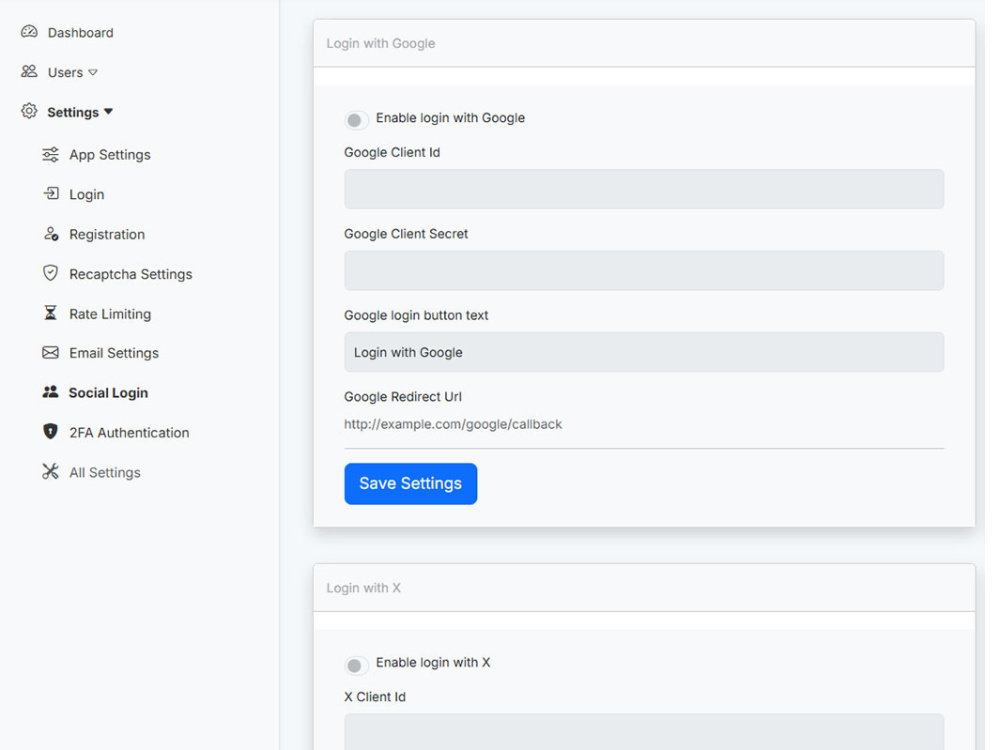Click the Settings gear icon

coord(29,111)
